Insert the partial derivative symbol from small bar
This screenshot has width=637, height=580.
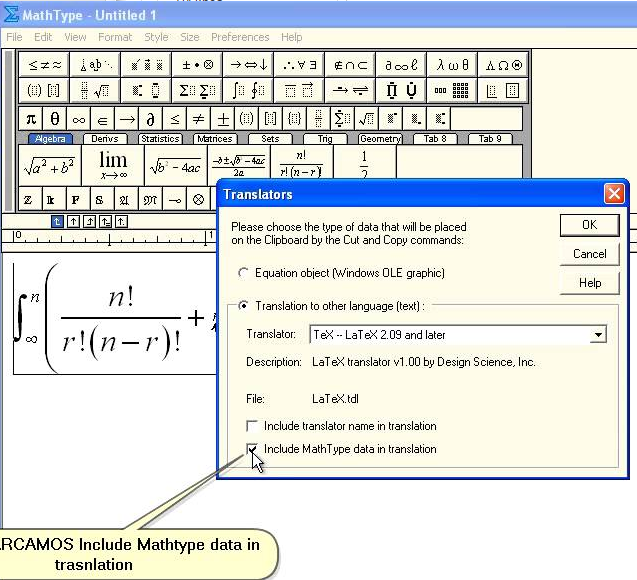[151, 119]
